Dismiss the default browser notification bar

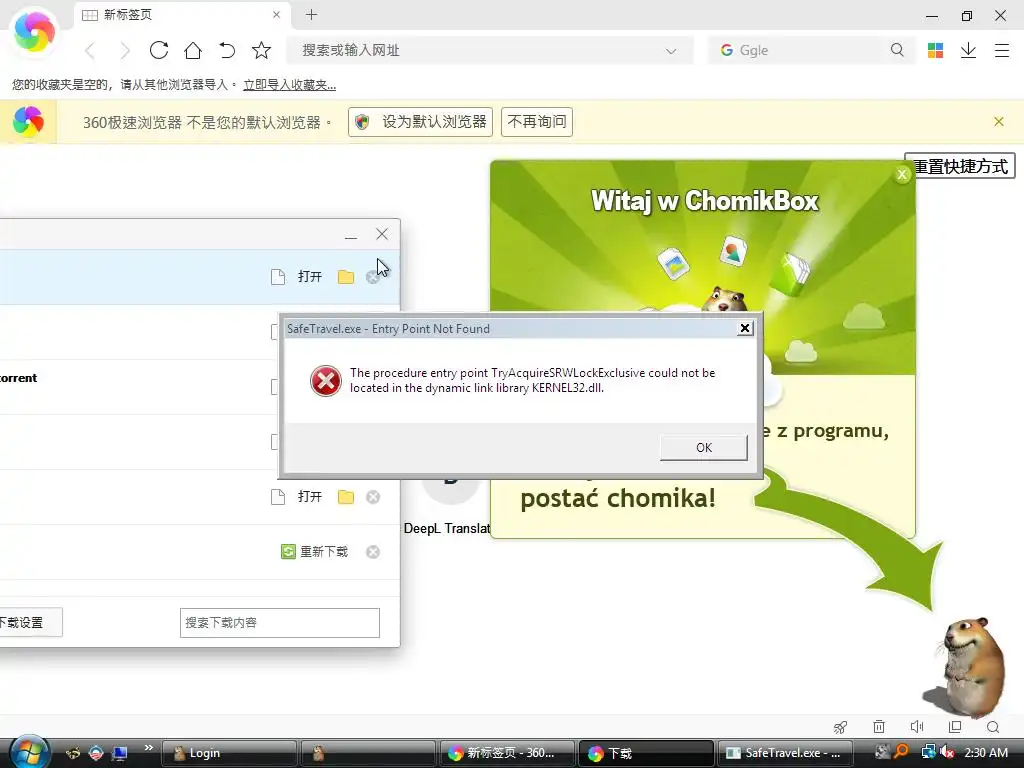point(999,121)
